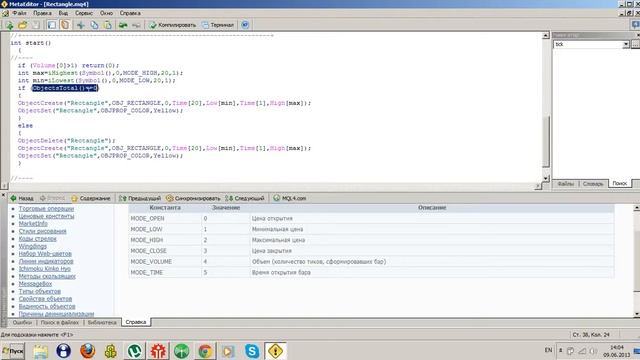Open the Свойства объектов help link
Image resolution: width=640 pixels, height=360 pixels.
[45, 299]
